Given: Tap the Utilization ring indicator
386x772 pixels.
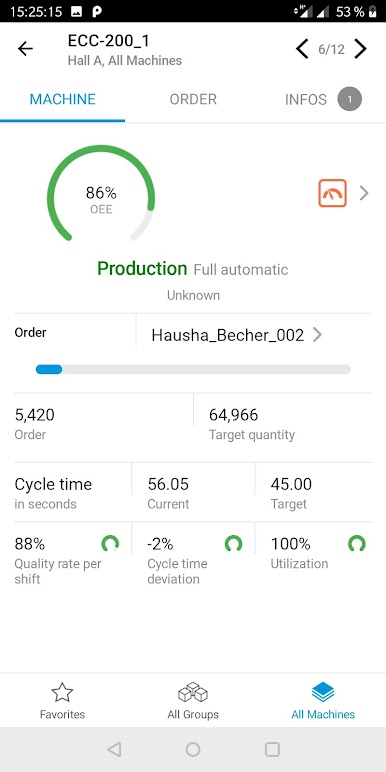Looking at the screenshot, I should (x=356, y=544).
